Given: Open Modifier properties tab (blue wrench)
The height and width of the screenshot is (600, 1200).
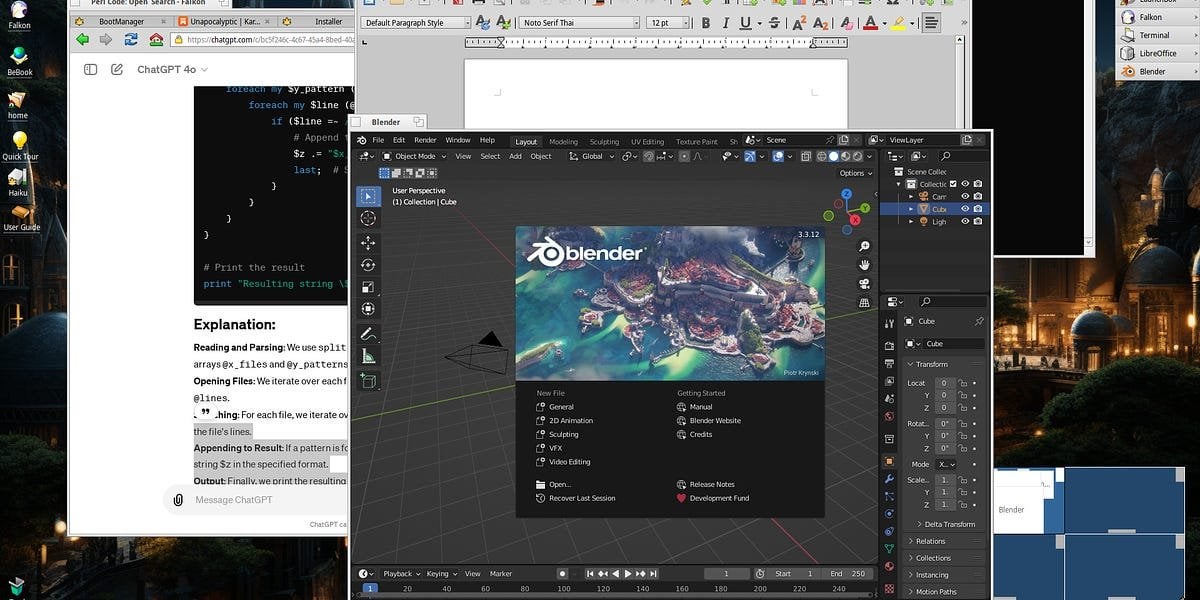Looking at the screenshot, I should (x=889, y=479).
